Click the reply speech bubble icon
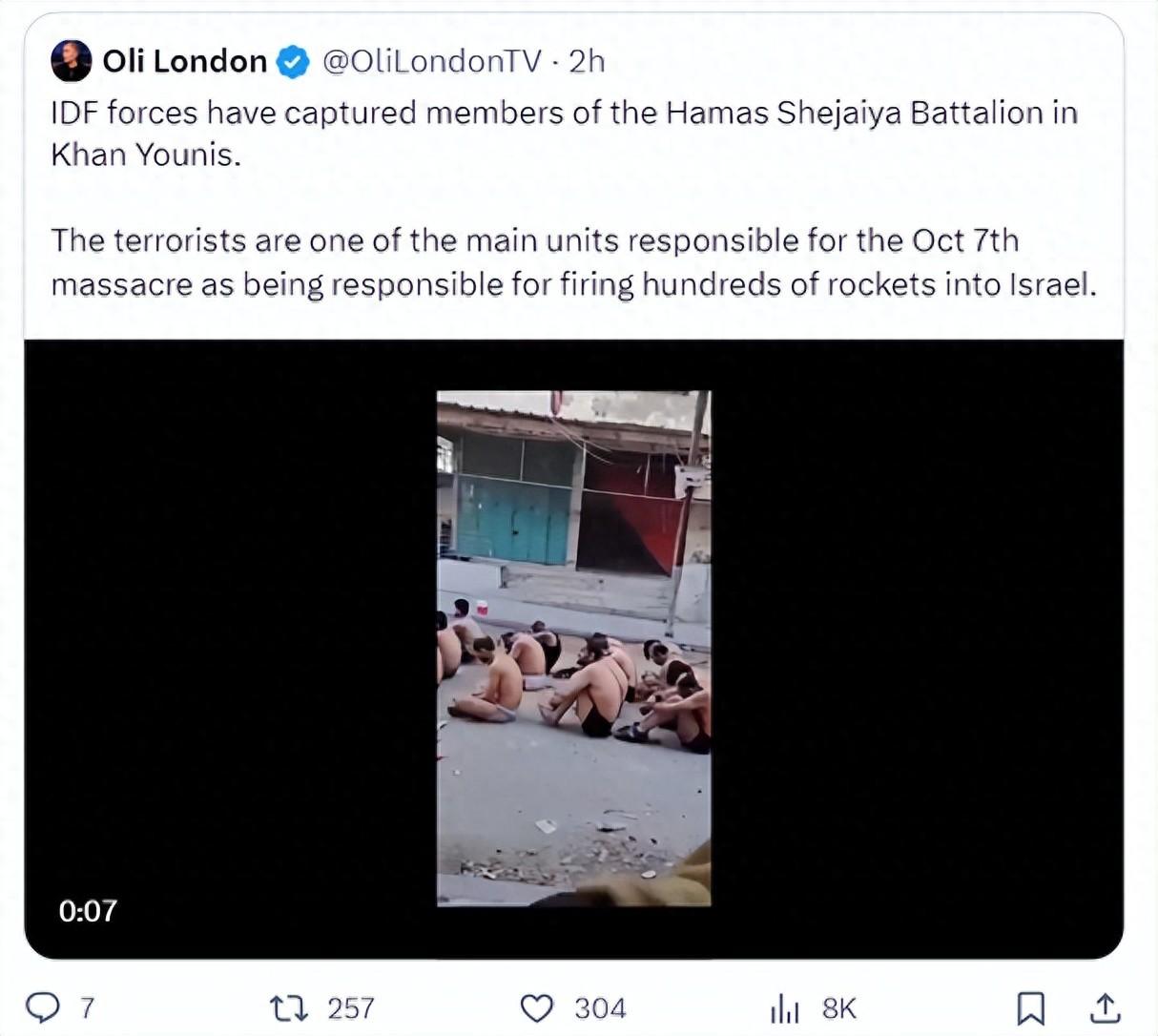This screenshot has width=1158, height=1036. 42,1007
